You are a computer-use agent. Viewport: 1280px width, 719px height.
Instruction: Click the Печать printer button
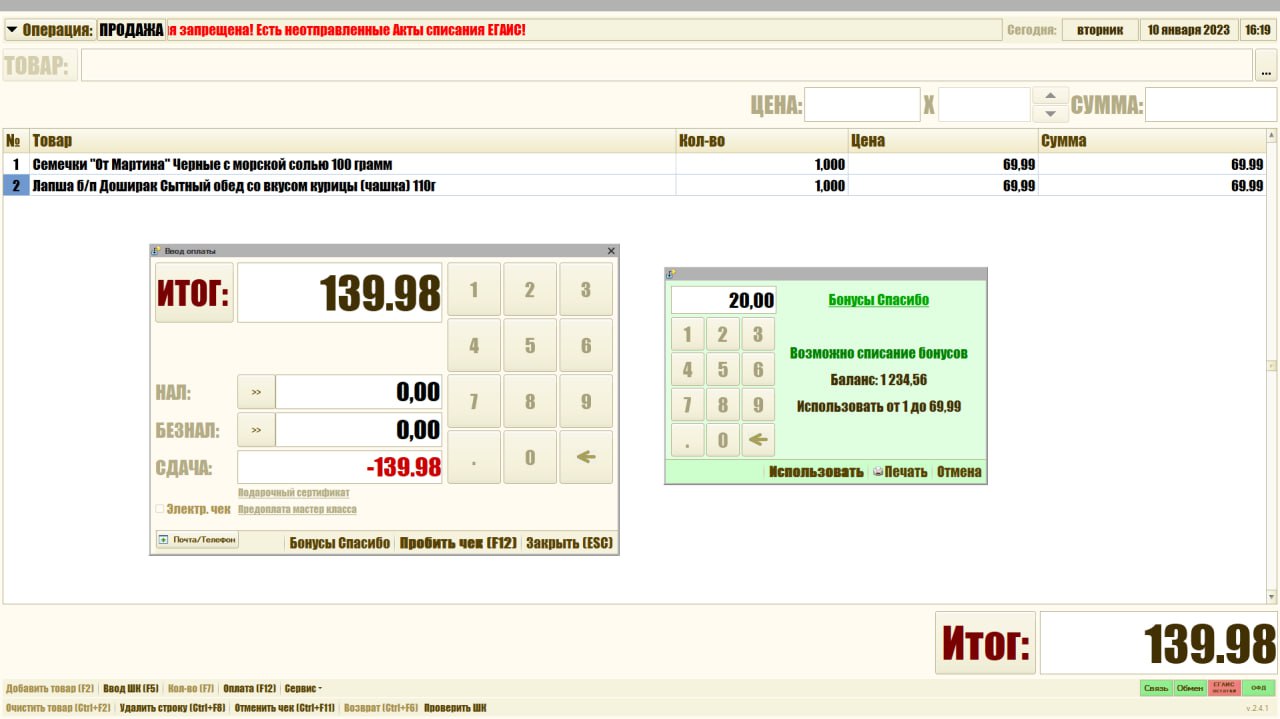(x=900, y=472)
